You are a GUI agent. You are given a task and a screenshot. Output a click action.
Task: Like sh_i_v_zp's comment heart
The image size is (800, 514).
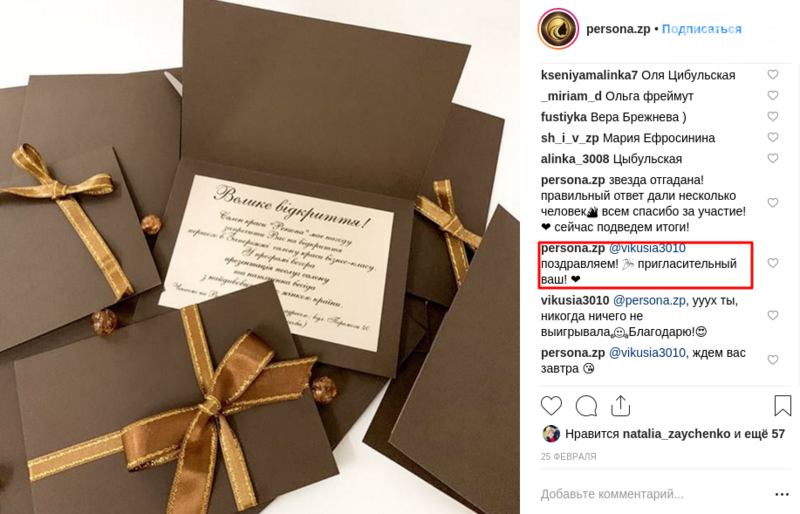click(773, 137)
